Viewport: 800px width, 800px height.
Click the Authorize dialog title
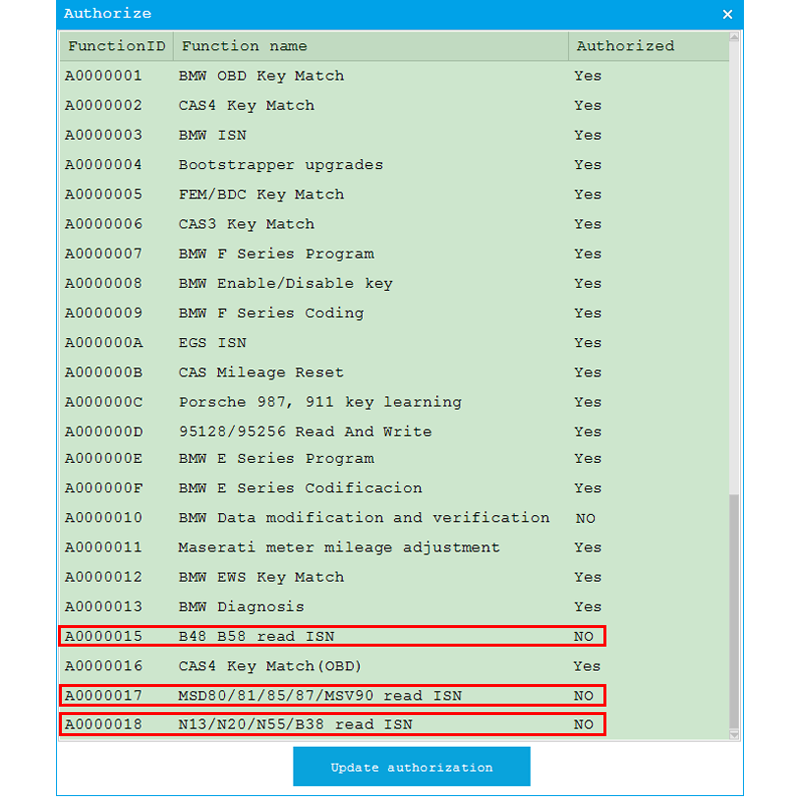(108, 14)
